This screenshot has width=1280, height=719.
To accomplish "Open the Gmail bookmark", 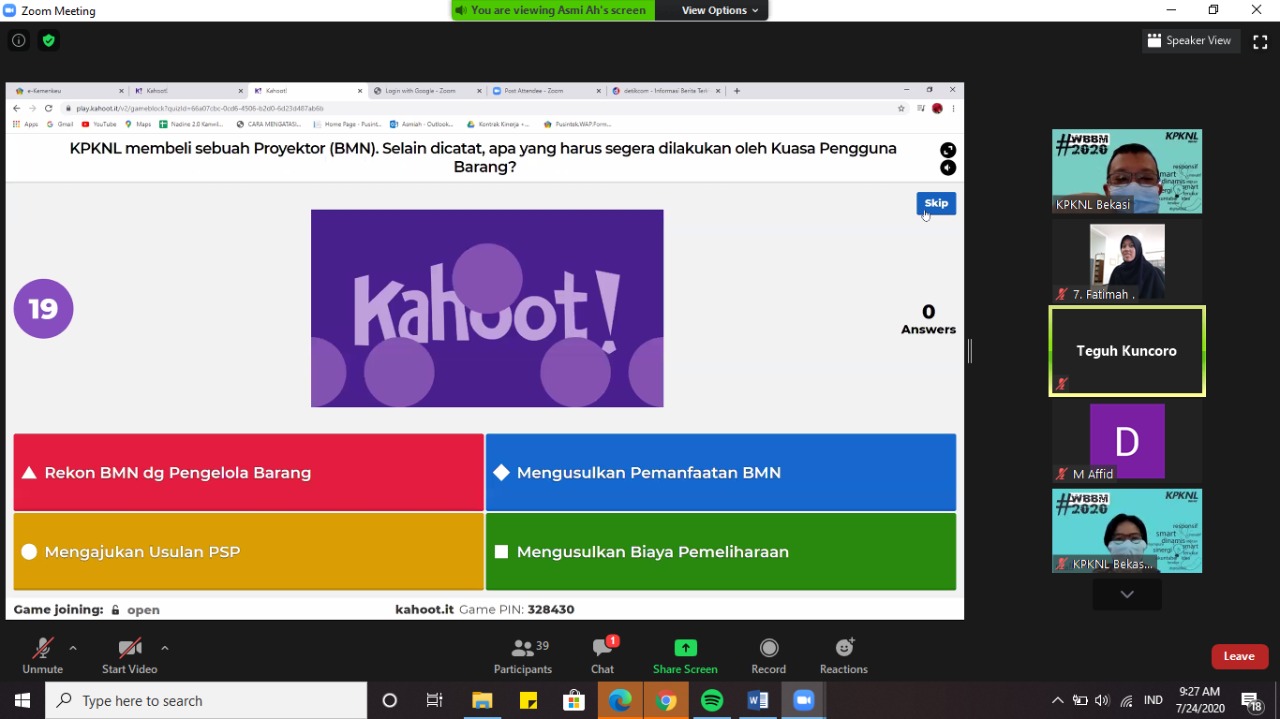I will coord(59,124).
